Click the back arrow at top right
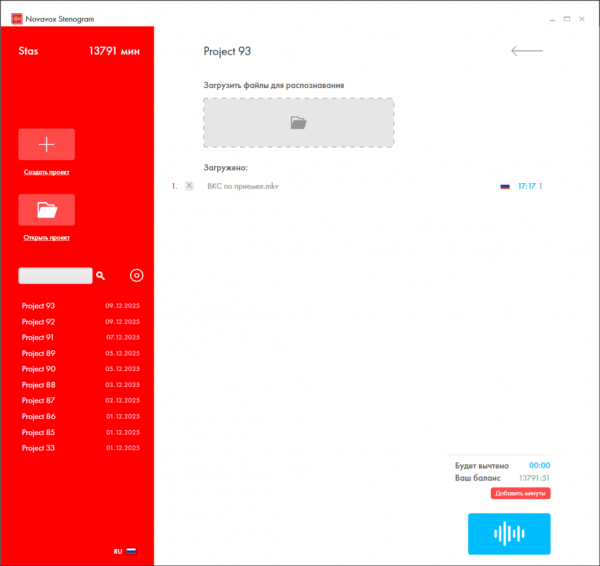This screenshot has width=600, height=566. click(x=526, y=51)
